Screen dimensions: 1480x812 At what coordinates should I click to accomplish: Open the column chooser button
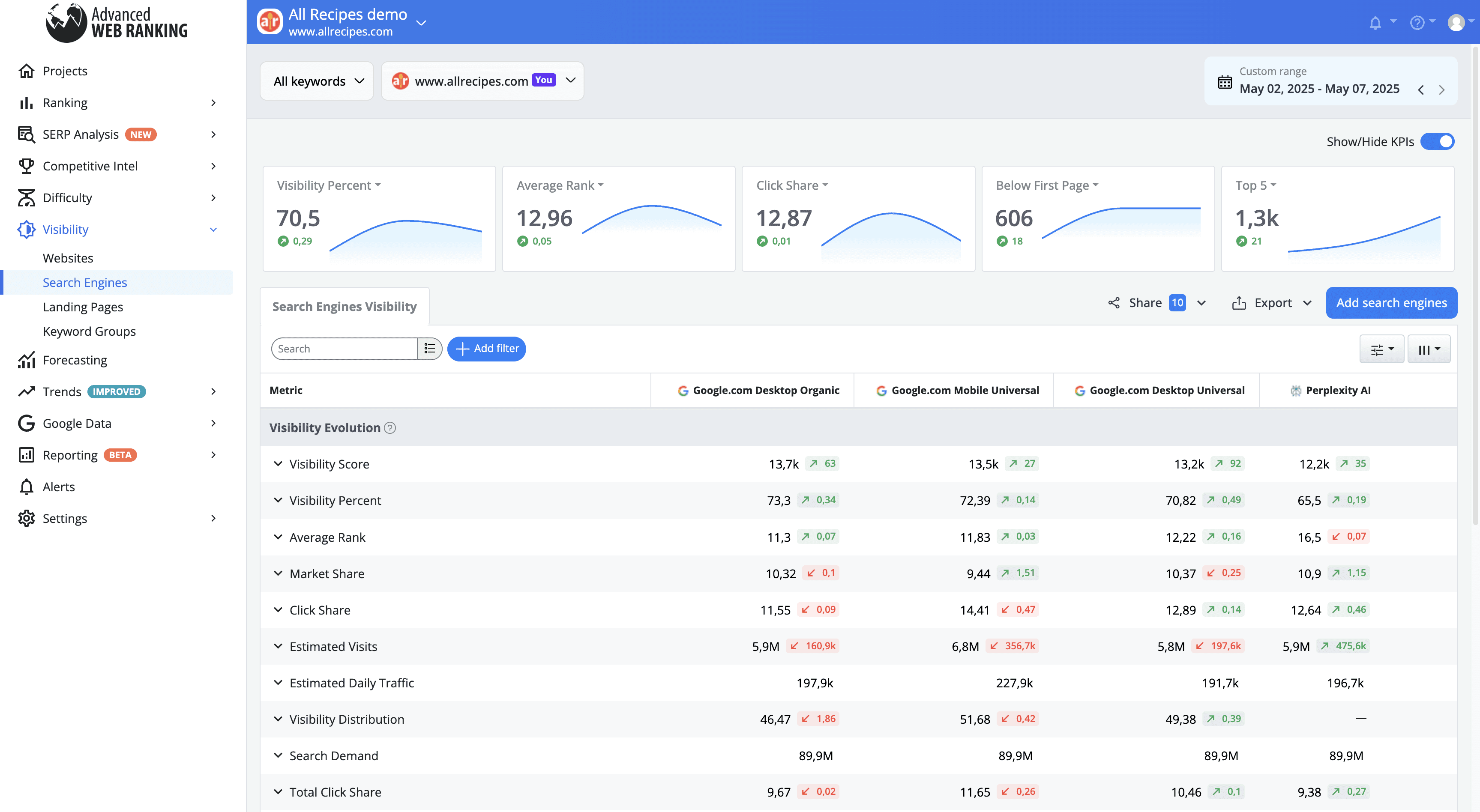click(x=1429, y=349)
